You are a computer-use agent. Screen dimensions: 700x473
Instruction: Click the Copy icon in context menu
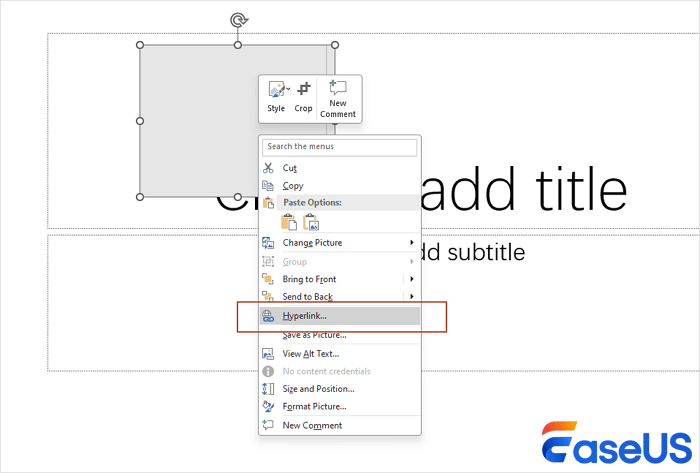[268, 185]
